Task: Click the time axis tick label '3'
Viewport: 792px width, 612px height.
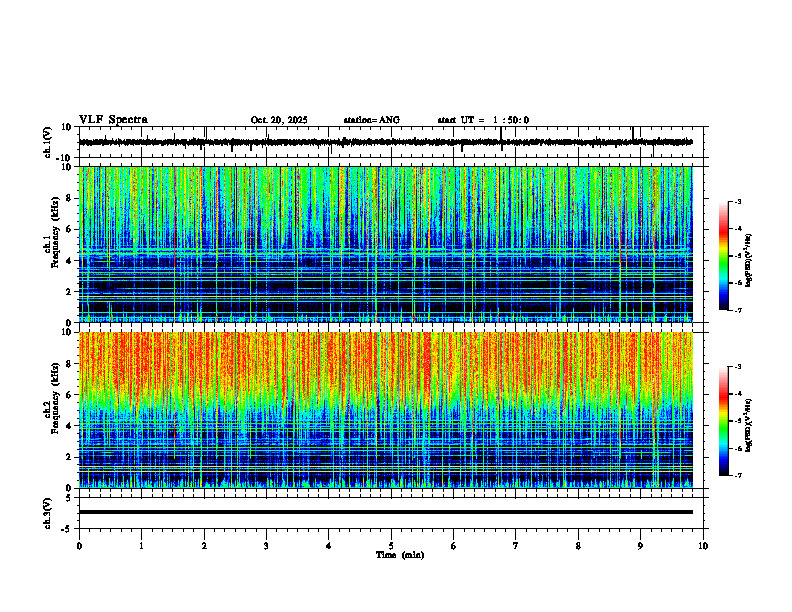Action: pyautogui.click(x=266, y=546)
